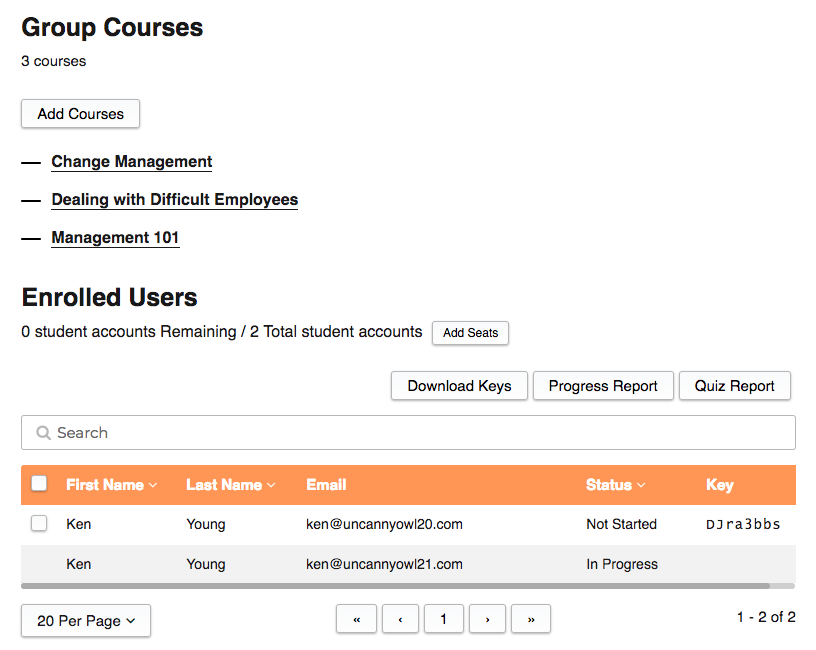The height and width of the screenshot is (650, 816).
Task: Select the checkbox for ken@uncannyowl20.com
Action: 39,523
